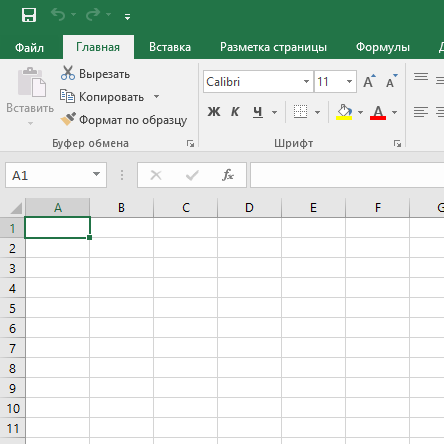Undo the last action
444x444 pixels.
pos(58,15)
